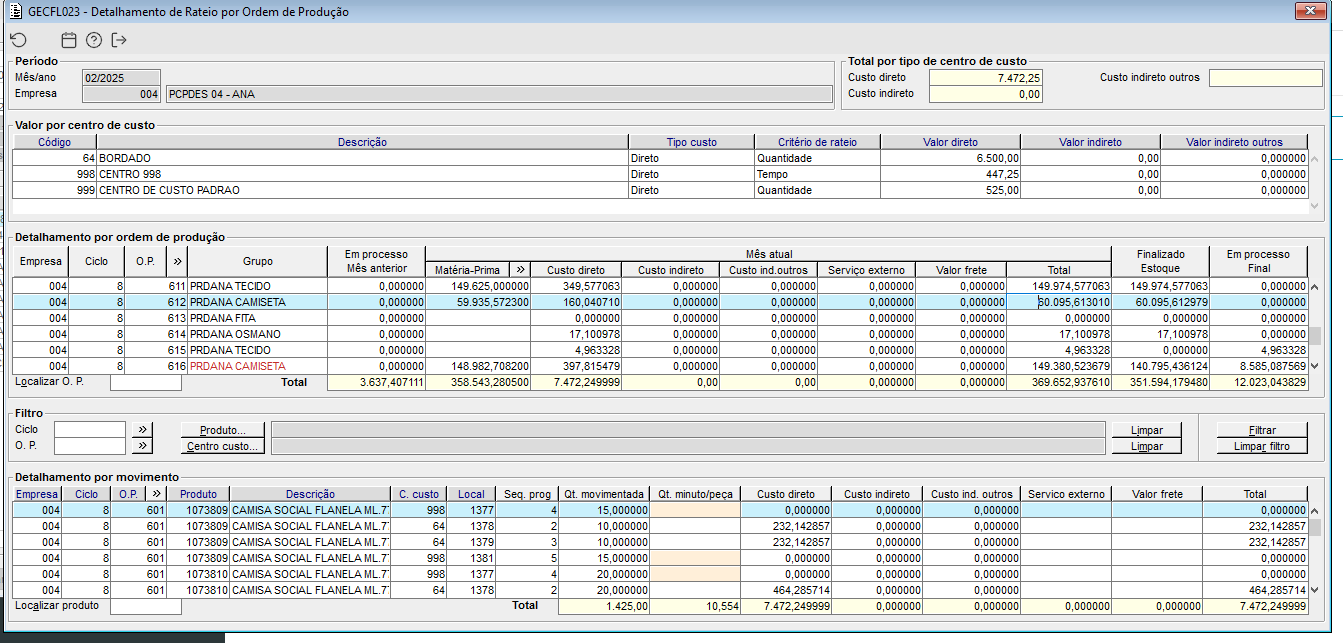Click the Limpar button next to the Produto field
This screenshot has height=643, width=1343.
(x=1146, y=430)
